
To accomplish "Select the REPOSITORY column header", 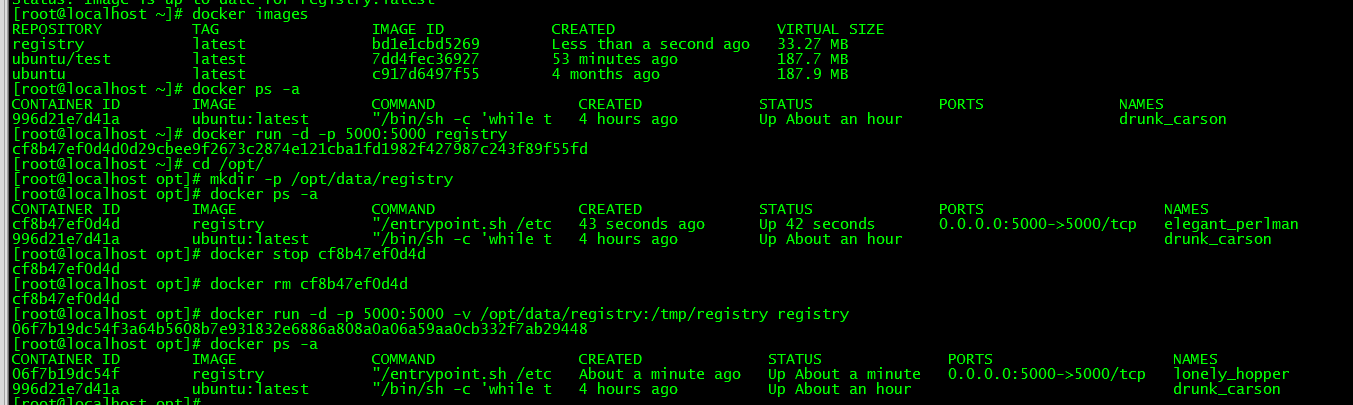I will [57, 29].
